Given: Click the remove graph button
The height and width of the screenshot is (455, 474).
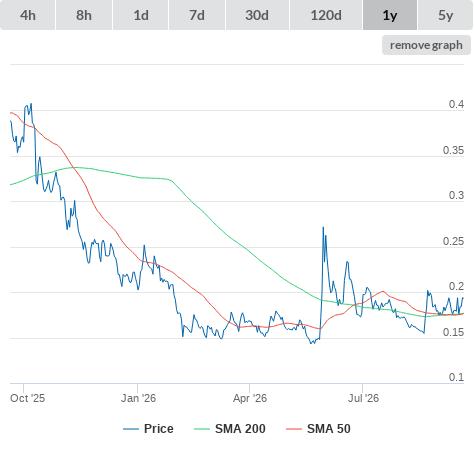Looking at the screenshot, I should [426, 45].
